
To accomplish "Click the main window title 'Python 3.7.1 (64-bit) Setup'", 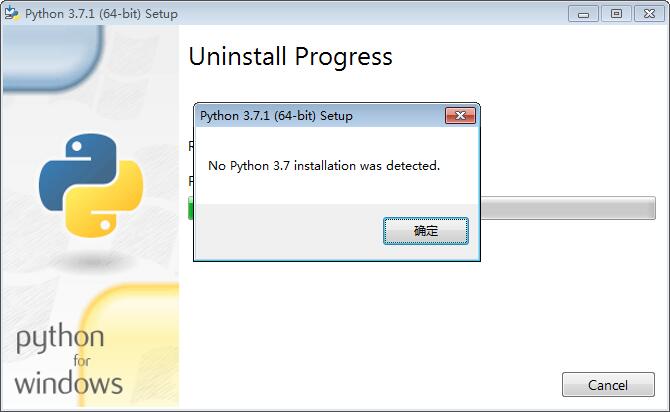I will pos(101,14).
